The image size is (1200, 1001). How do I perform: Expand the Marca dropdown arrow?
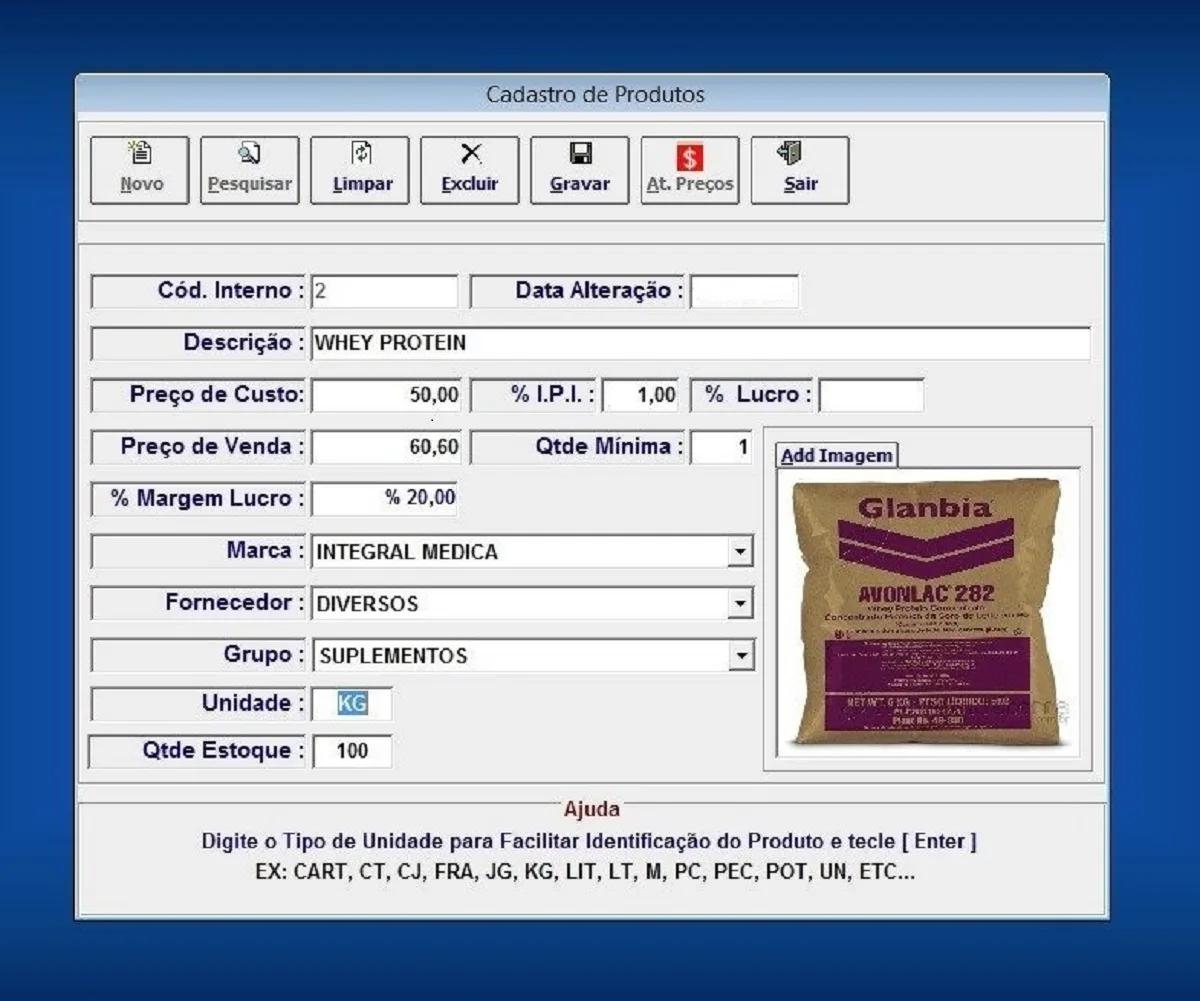[740, 552]
